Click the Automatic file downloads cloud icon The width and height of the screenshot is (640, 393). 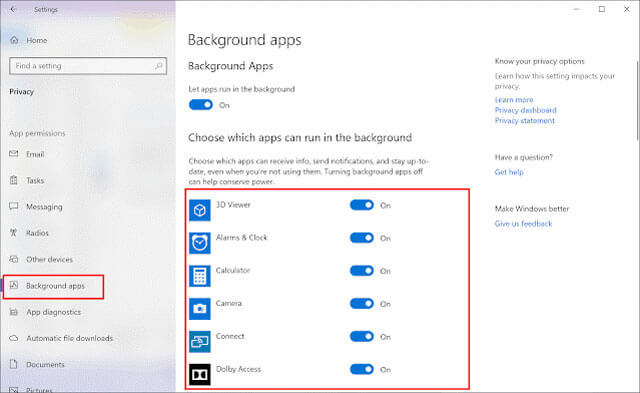tap(14, 338)
